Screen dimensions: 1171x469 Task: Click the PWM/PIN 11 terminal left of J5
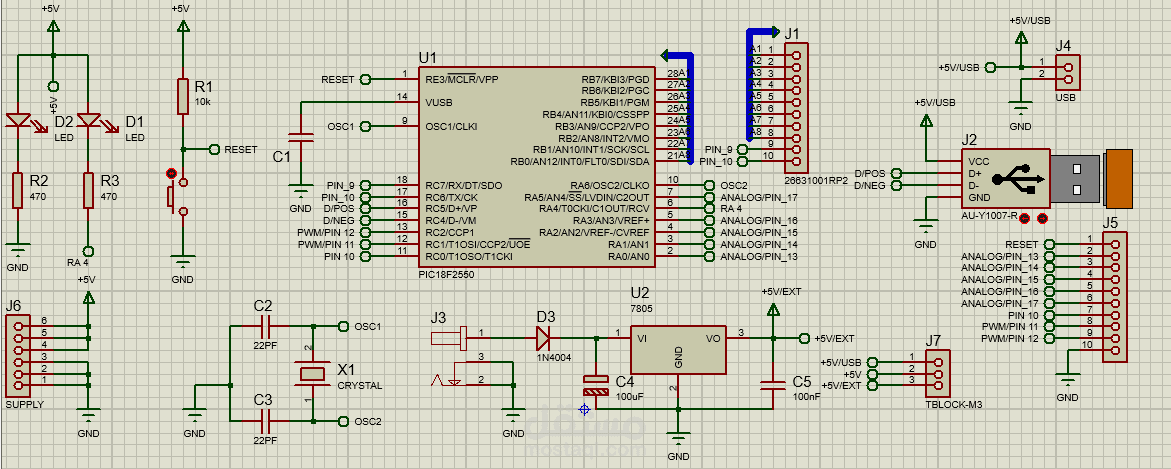click(x=1050, y=326)
